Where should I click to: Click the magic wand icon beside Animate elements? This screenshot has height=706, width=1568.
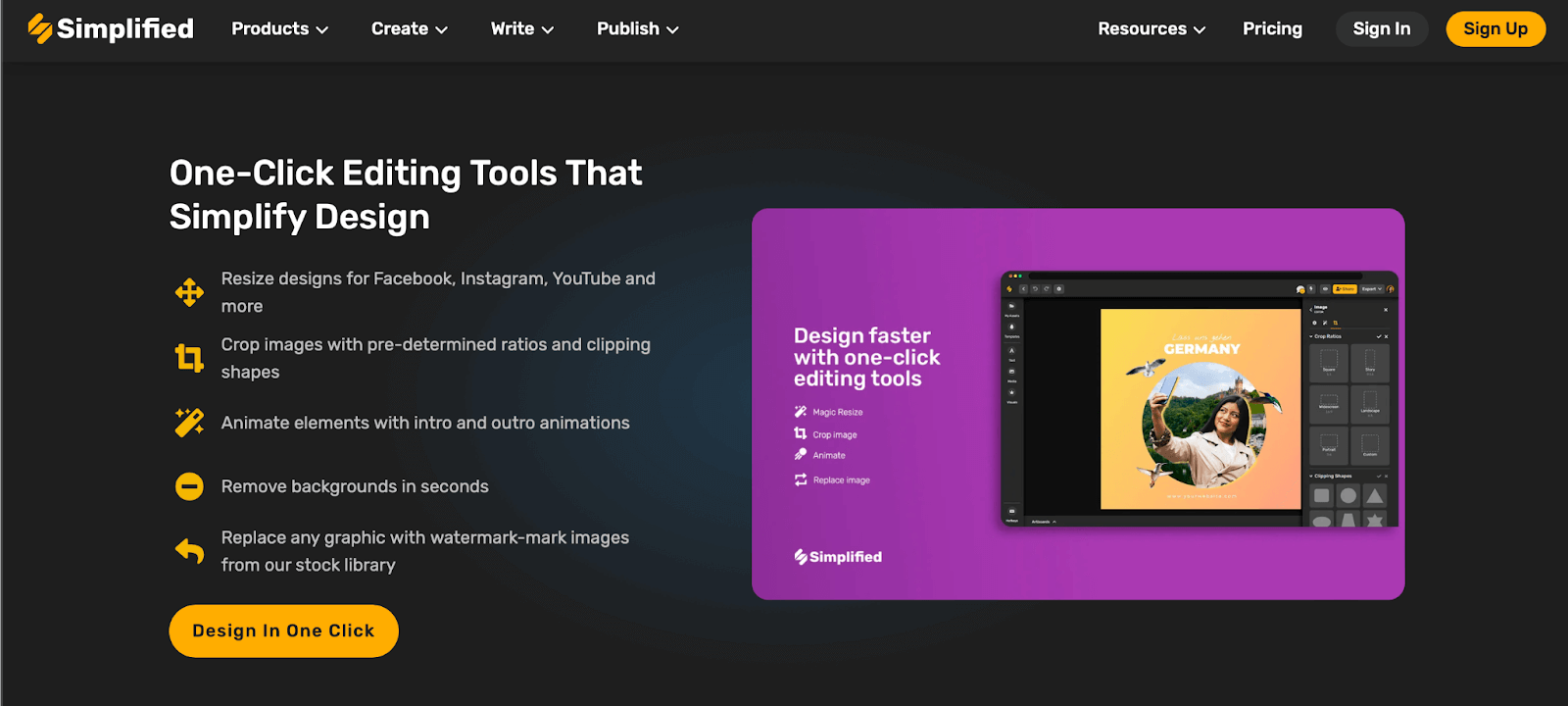tap(189, 423)
